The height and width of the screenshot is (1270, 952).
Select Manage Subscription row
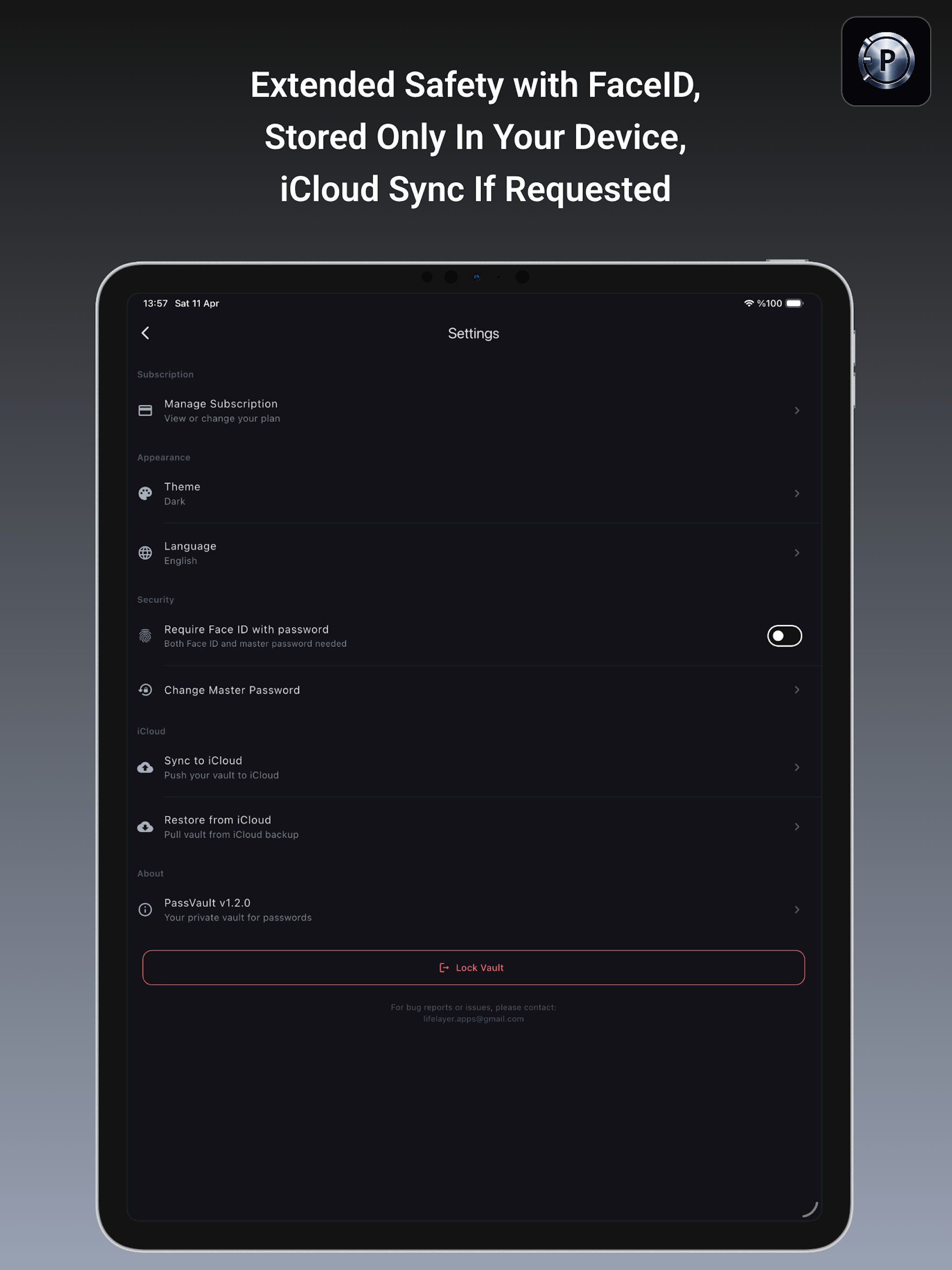click(474, 410)
